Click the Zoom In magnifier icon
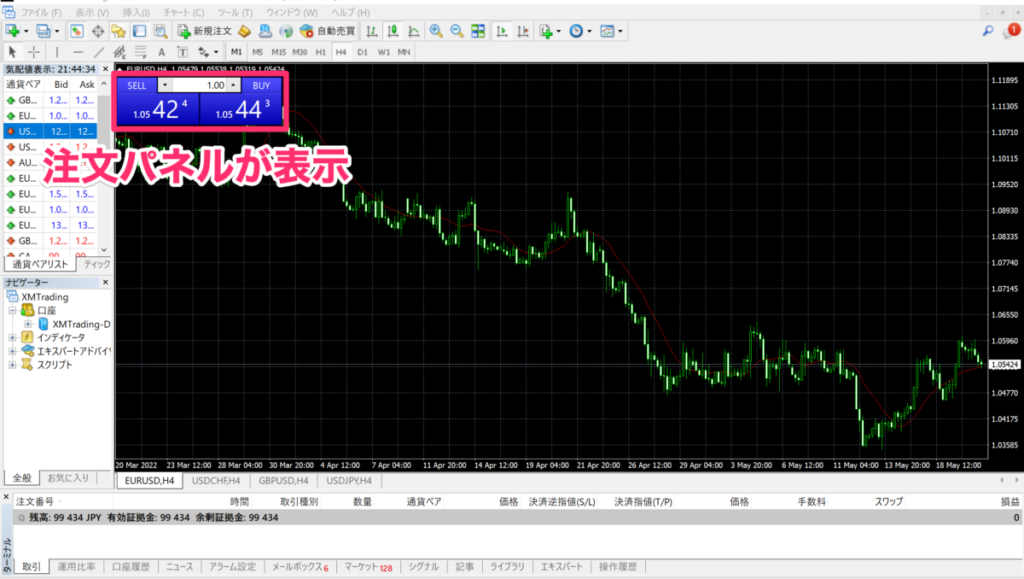 coord(436,31)
